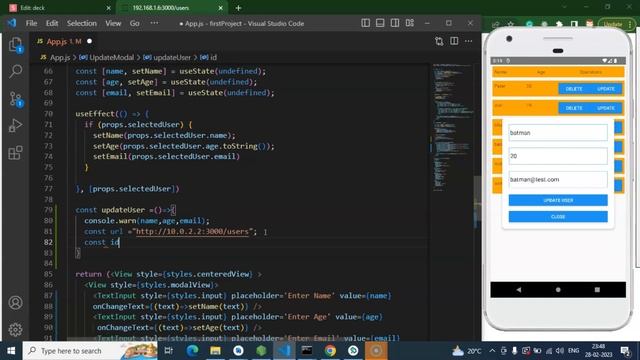Open the File menu
The image size is (640, 360).
pos(31,23)
